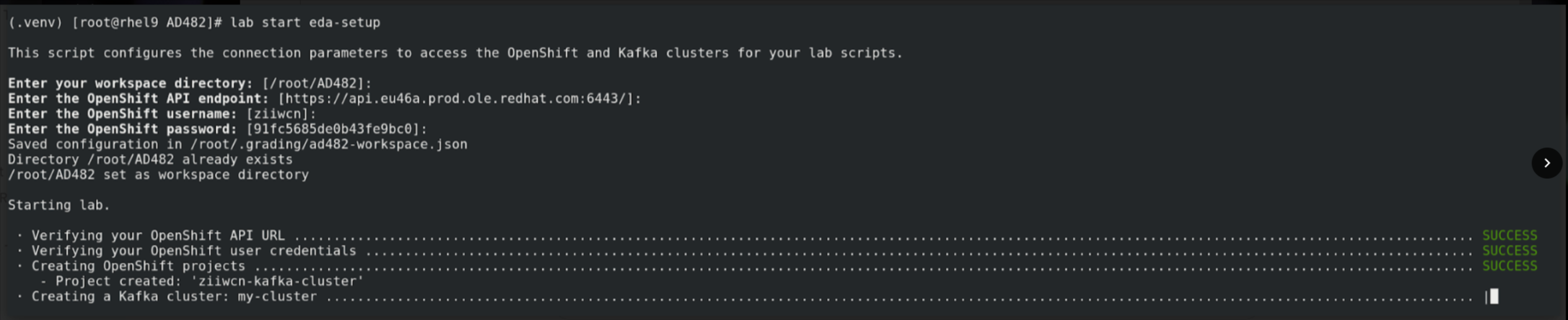The width and height of the screenshot is (1568, 320).
Task: Click the '(.venv)' prompt prefix
Action: pos(35,23)
